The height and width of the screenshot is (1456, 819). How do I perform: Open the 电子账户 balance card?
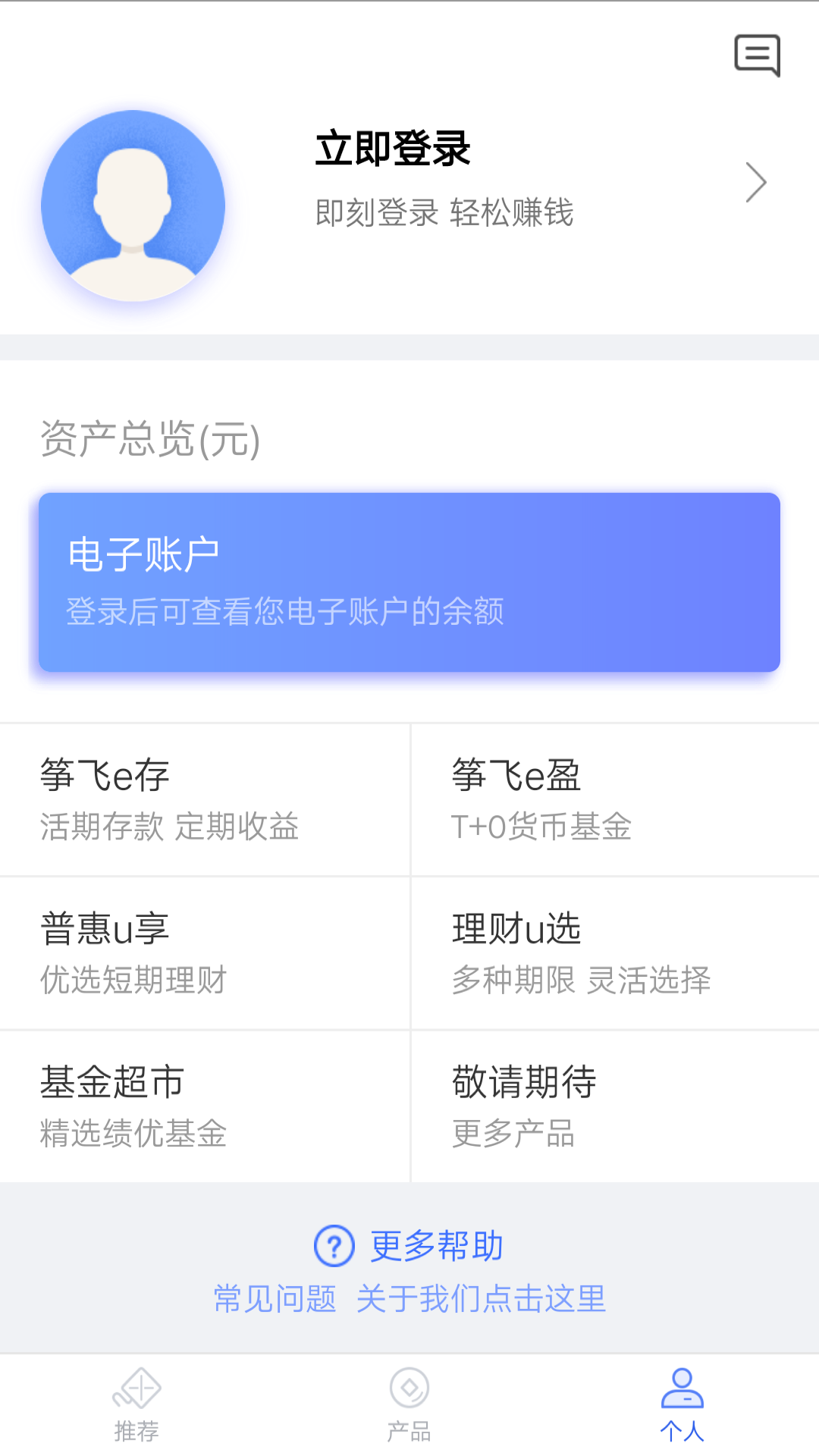409,582
